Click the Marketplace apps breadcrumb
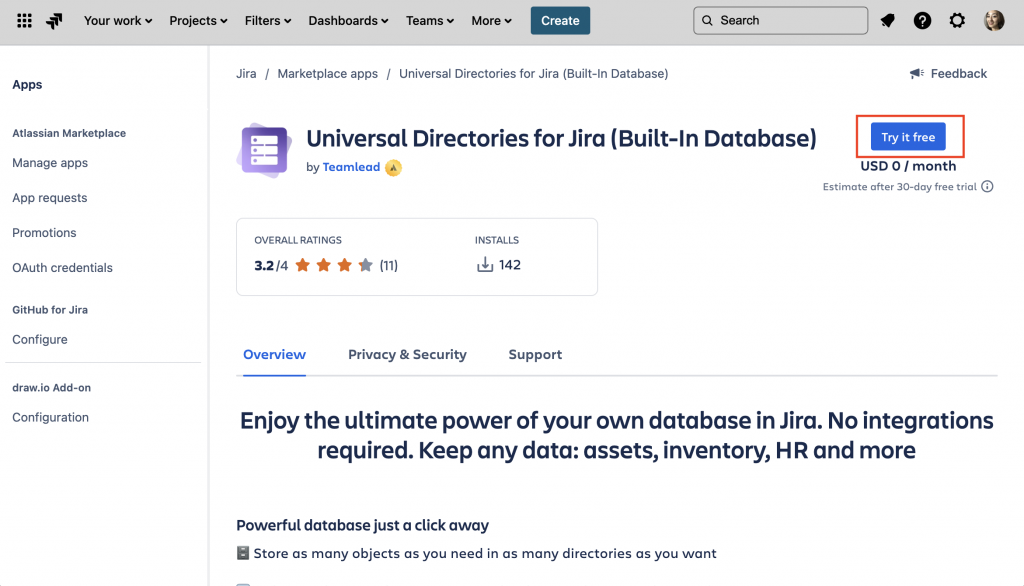The width and height of the screenshot is (1024, 586). click(x=328, y=74)
